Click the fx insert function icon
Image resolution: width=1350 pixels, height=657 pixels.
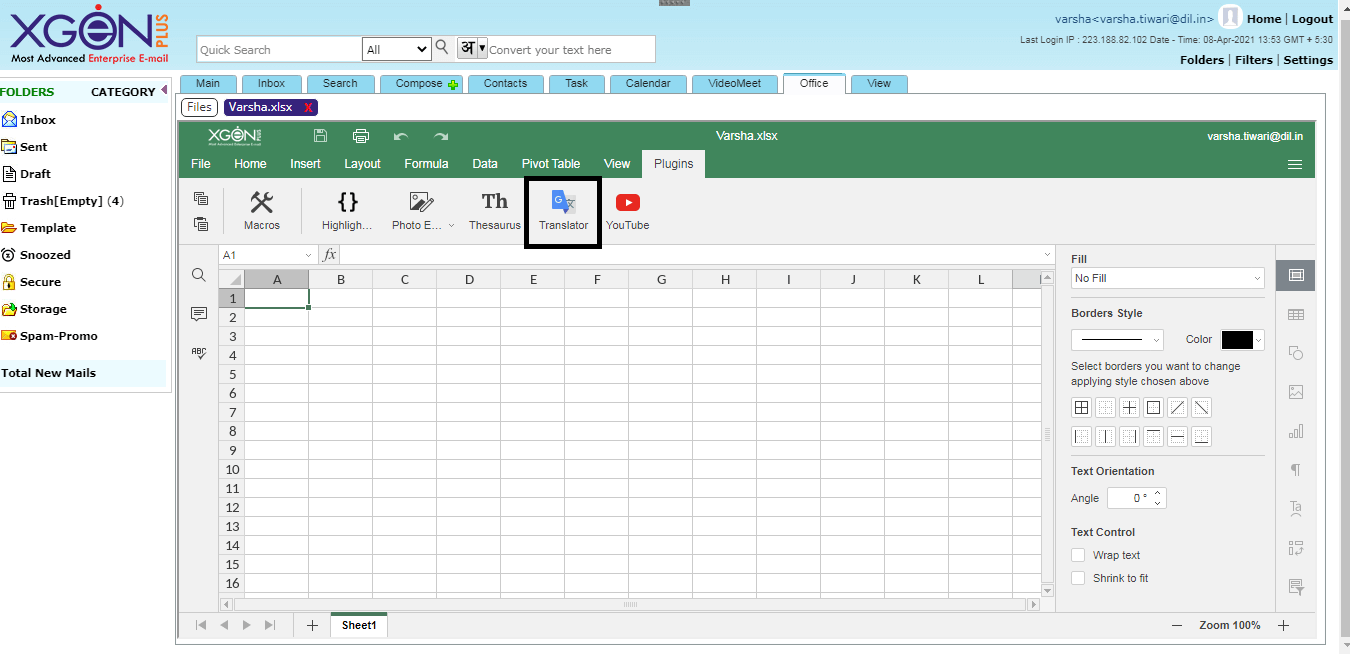point(329,255)
